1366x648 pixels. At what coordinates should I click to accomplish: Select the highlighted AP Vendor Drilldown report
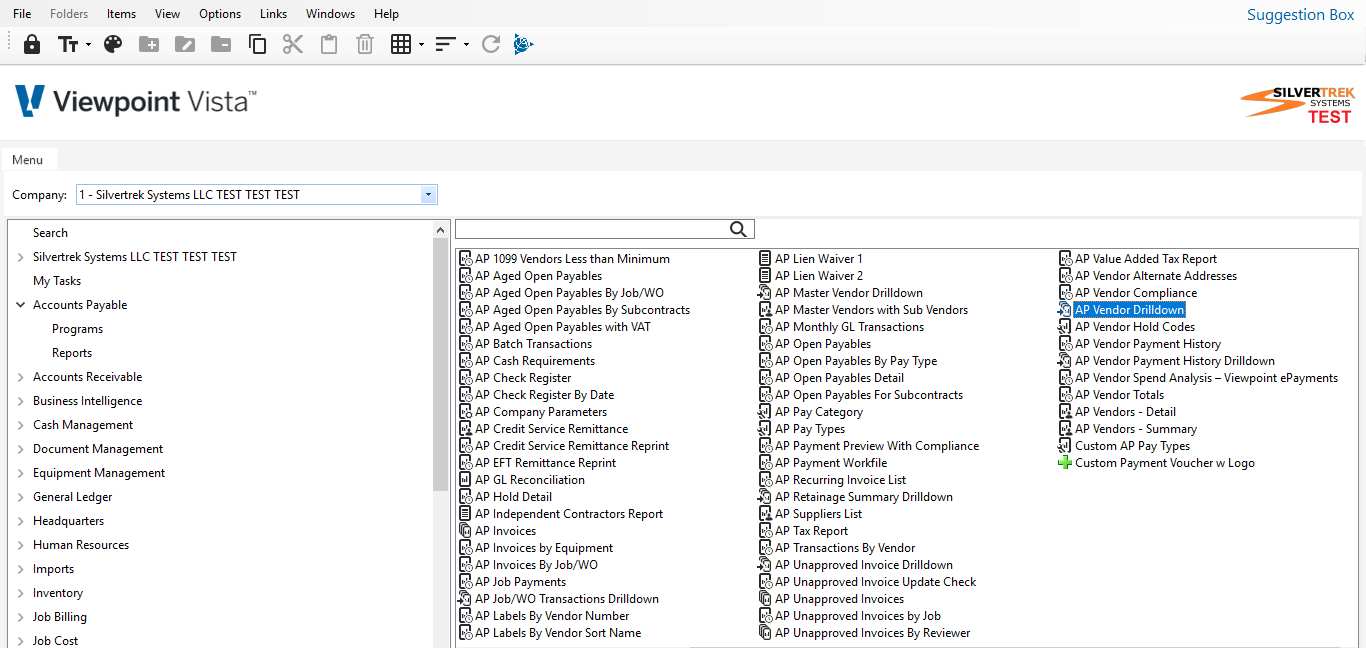click(1129, 310)
